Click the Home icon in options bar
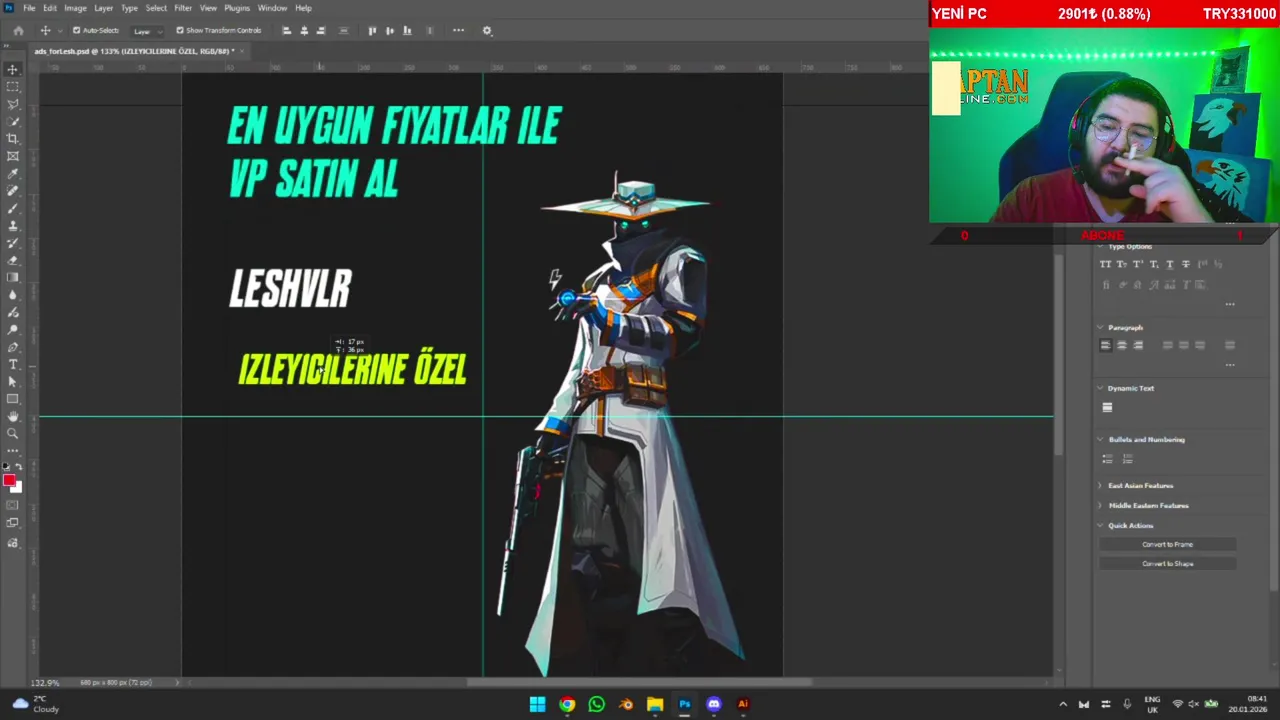 [x=18, y=30]
